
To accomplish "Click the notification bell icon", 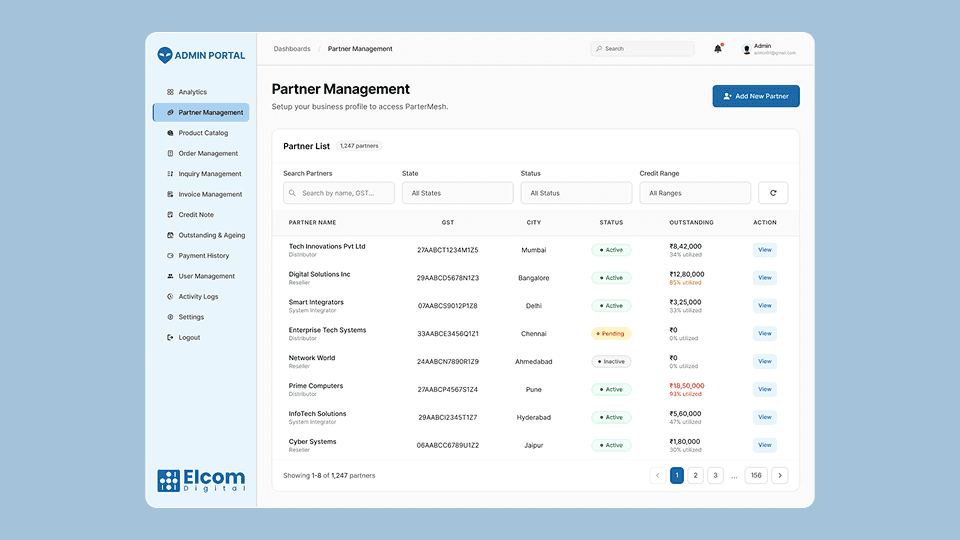I will point(717,48).
